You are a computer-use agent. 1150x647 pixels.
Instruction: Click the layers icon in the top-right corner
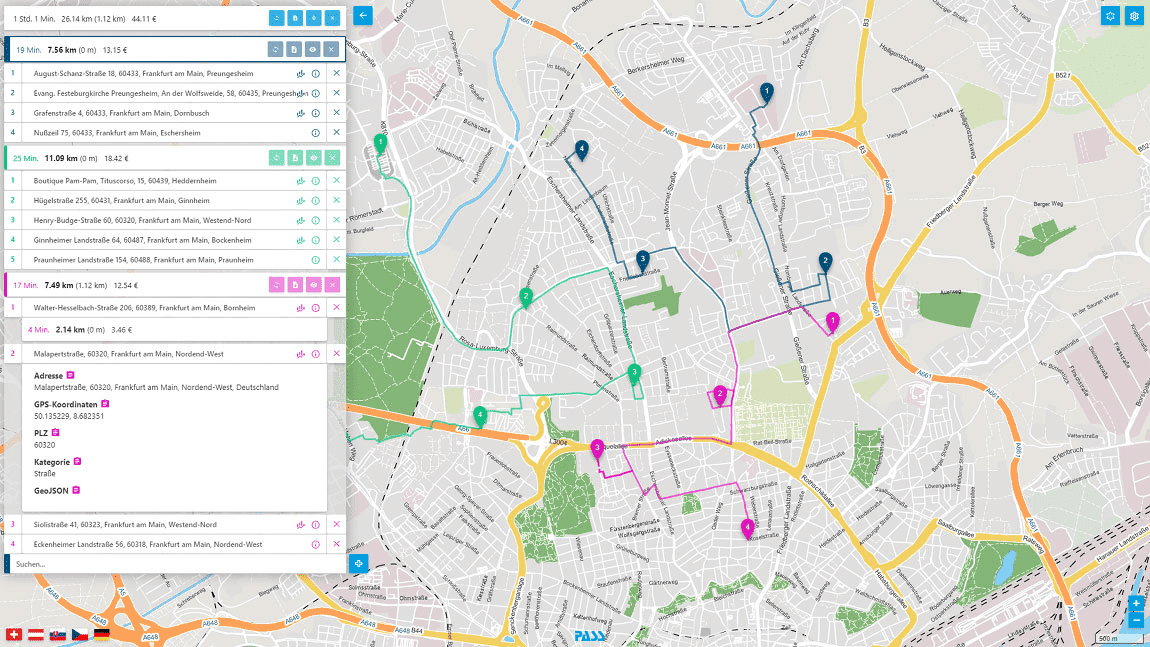pos(1109,16)
